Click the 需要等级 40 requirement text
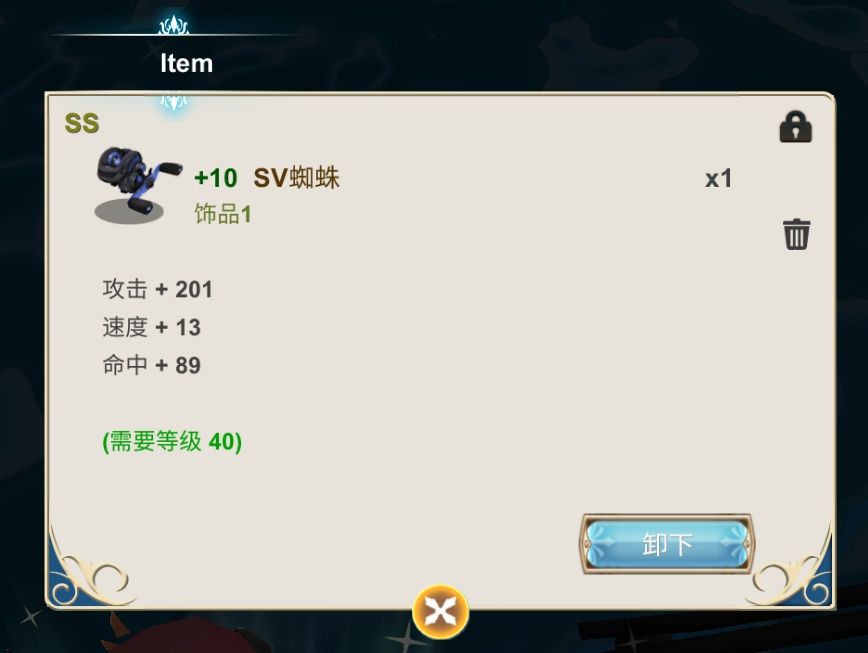This screenshot has height=653, width=868. tap(172, 441)
